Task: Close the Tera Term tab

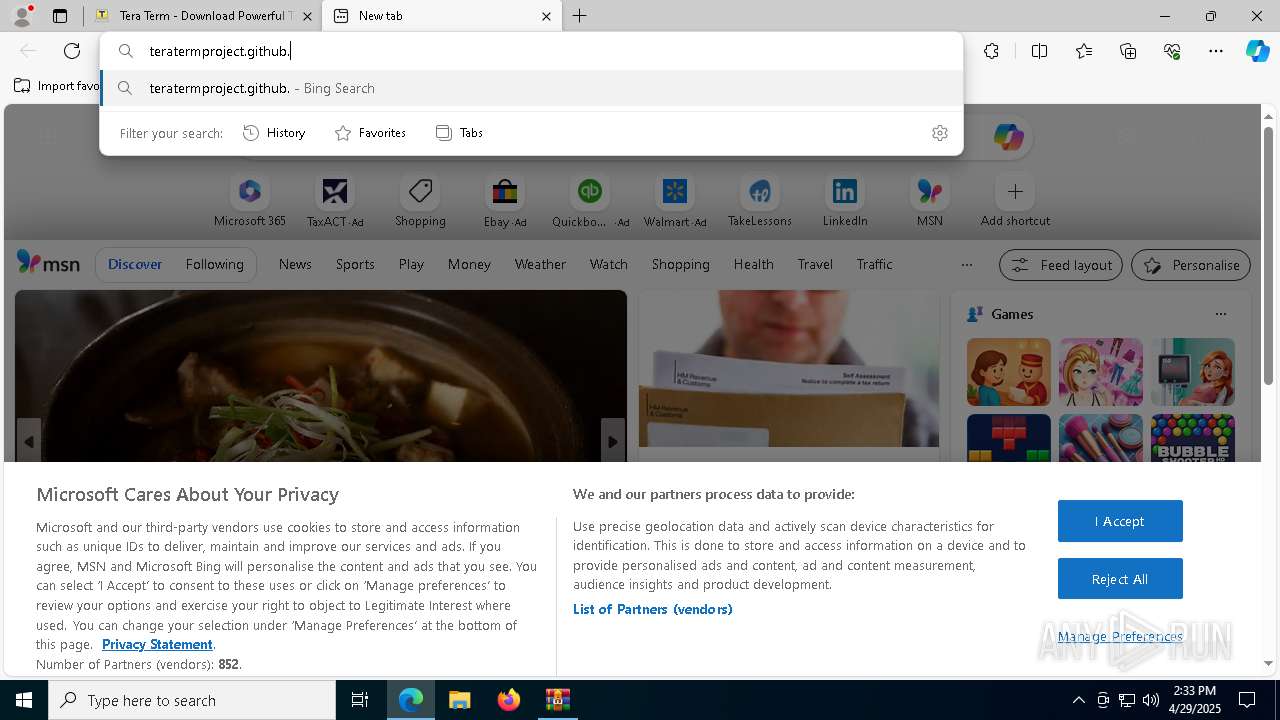Action: coord(308,16)
